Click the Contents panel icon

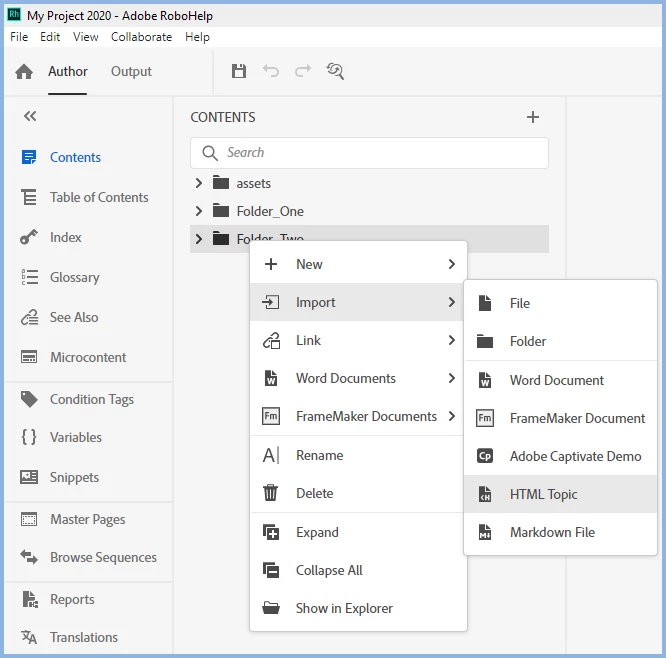pos(29,157)
